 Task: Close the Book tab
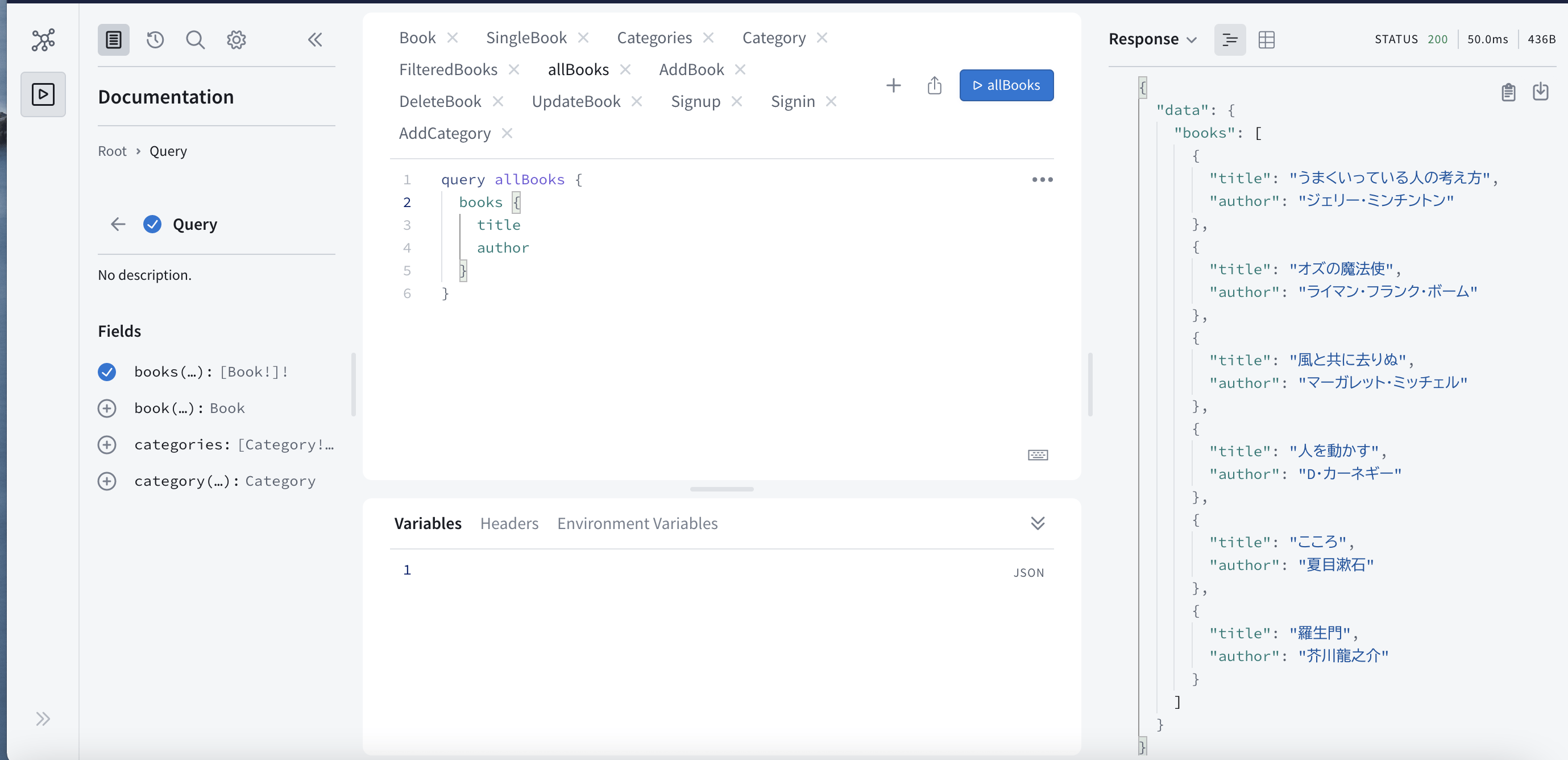452,38
